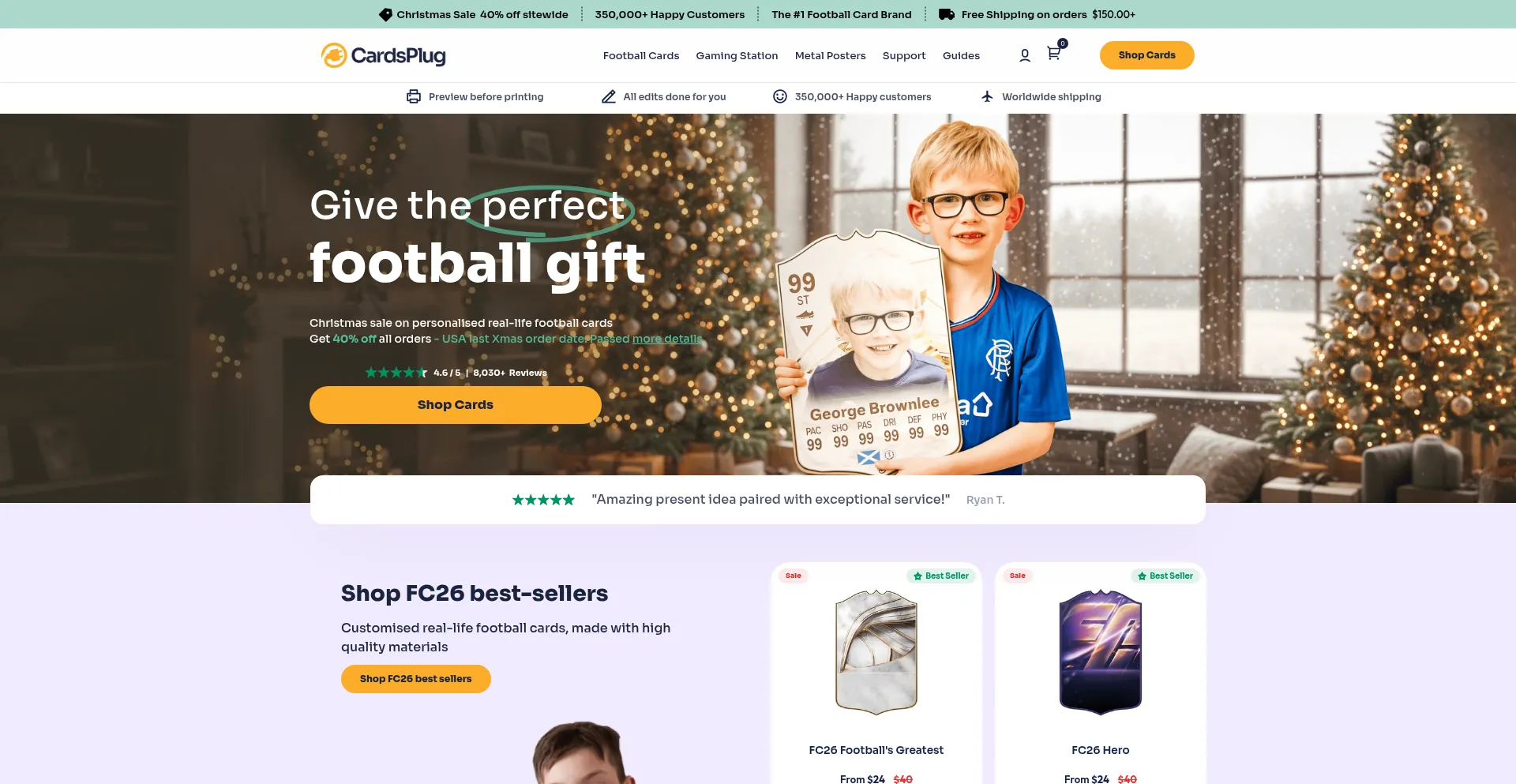
Task: Open the Football Cards menu
Action: (x=641, y=55)
